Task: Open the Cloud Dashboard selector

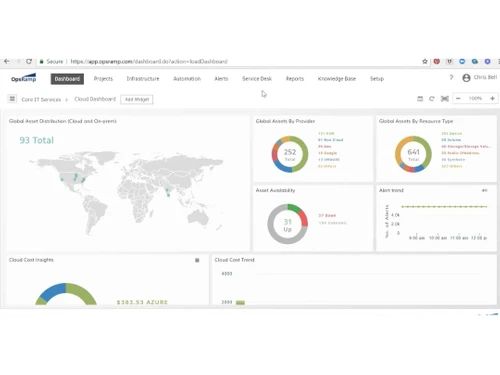Action: coord(95,99)
